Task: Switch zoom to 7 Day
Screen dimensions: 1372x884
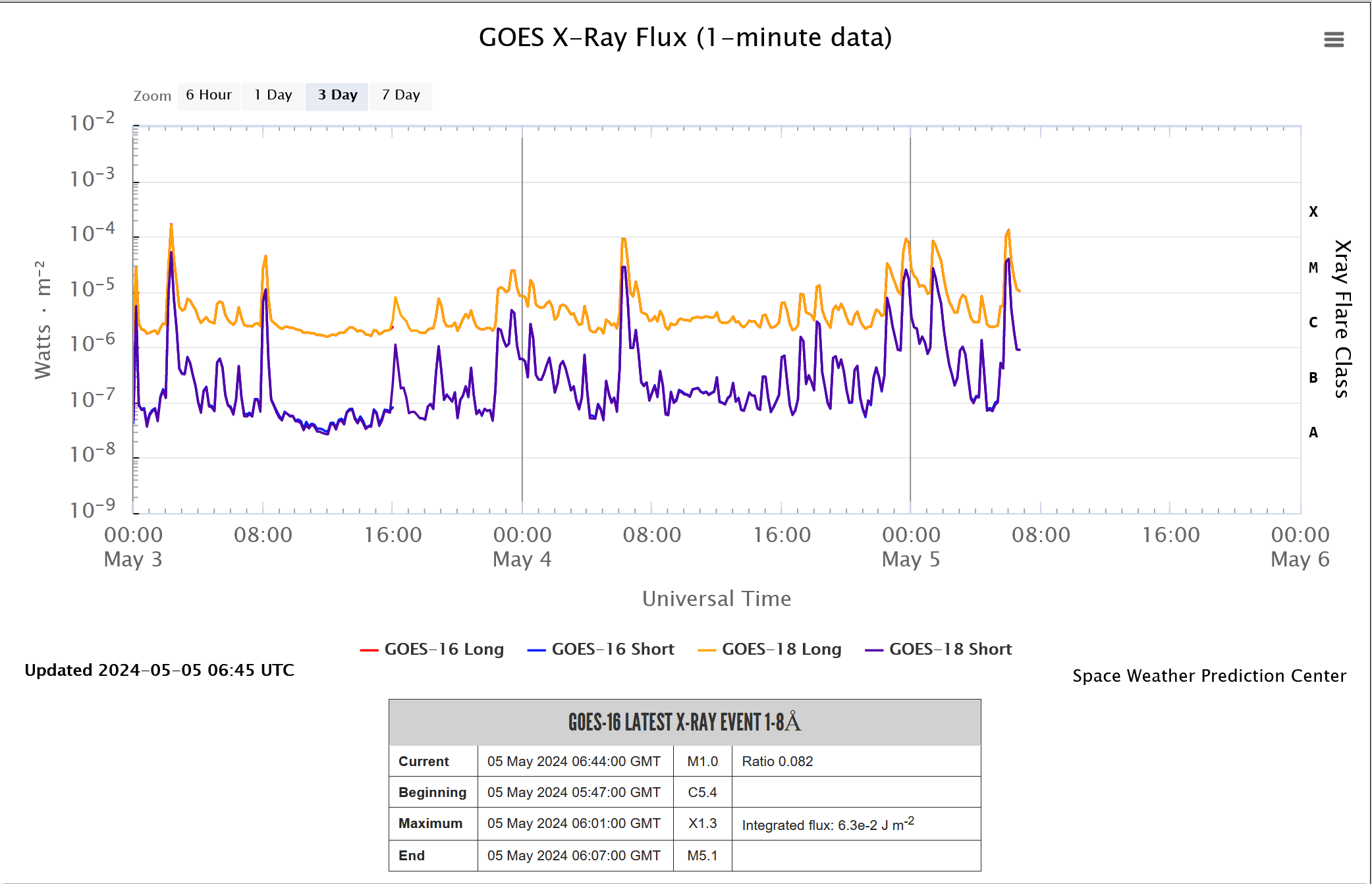Action: pos(400,96)
